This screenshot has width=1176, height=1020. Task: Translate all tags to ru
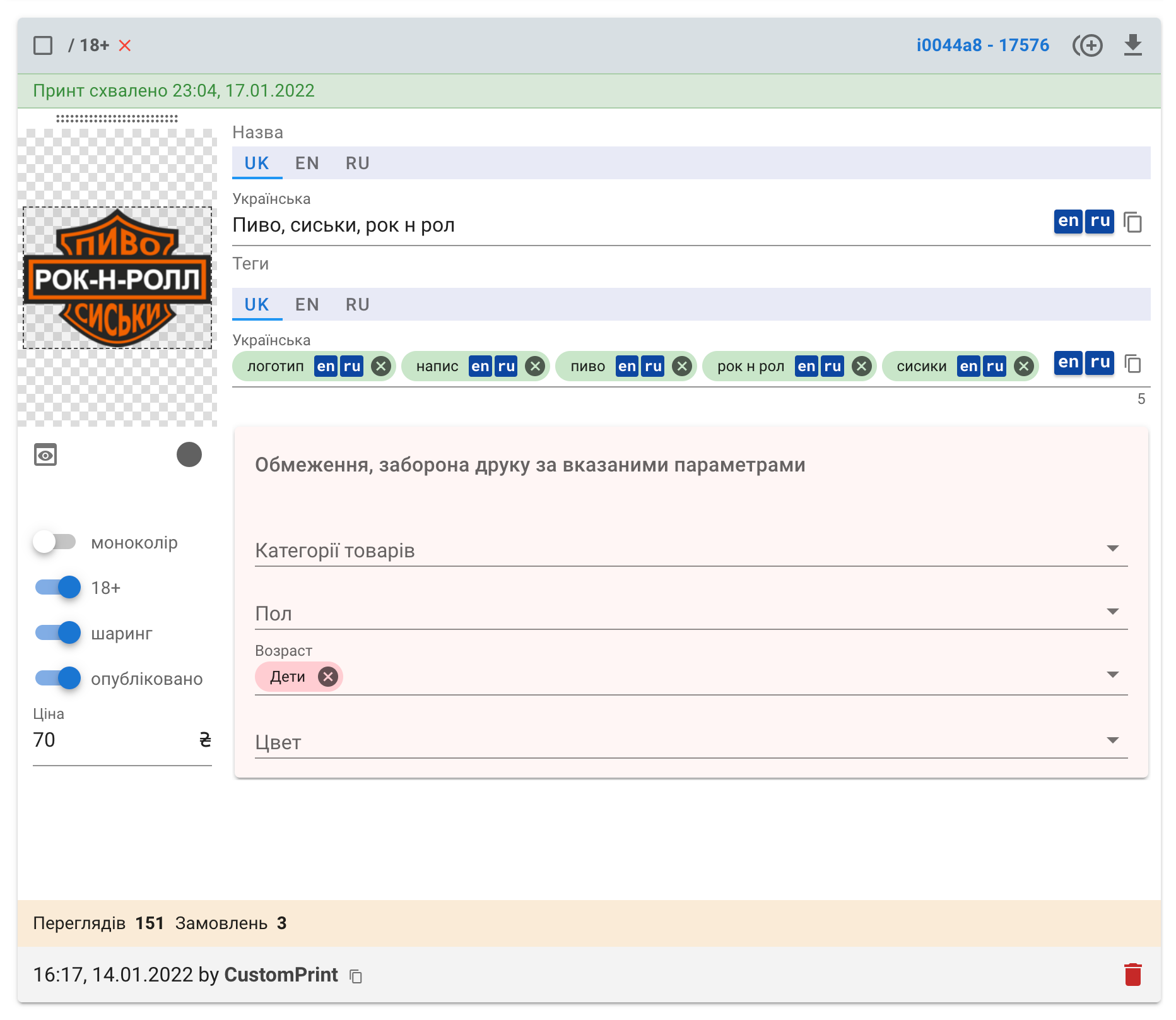[1100, 363]
